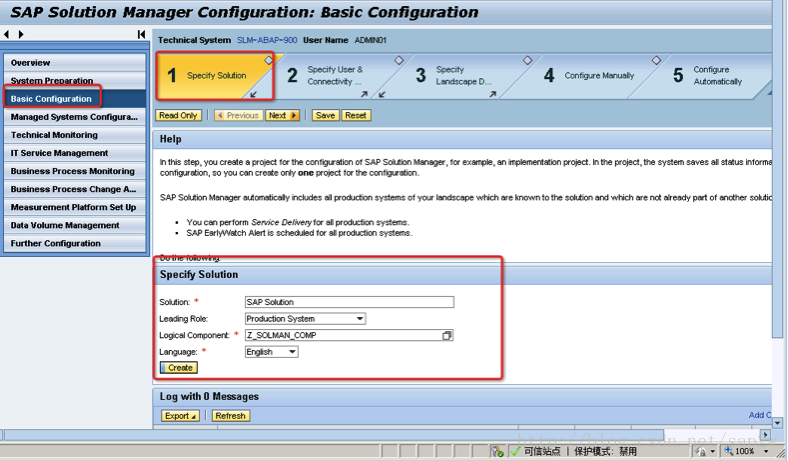Image resolution: width=788 pixels, height=461 pixels.
Task: Click the navigation forward arrow icon
Action: click(x=21, y=34)
